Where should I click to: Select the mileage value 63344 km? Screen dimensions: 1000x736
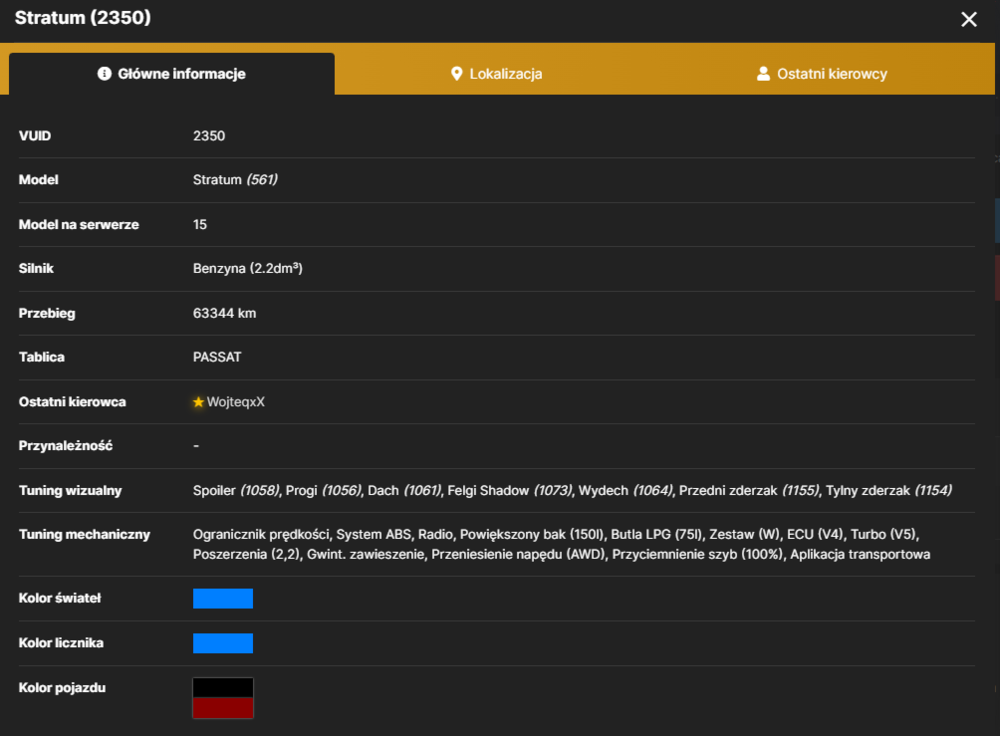[x=224, y=313]
